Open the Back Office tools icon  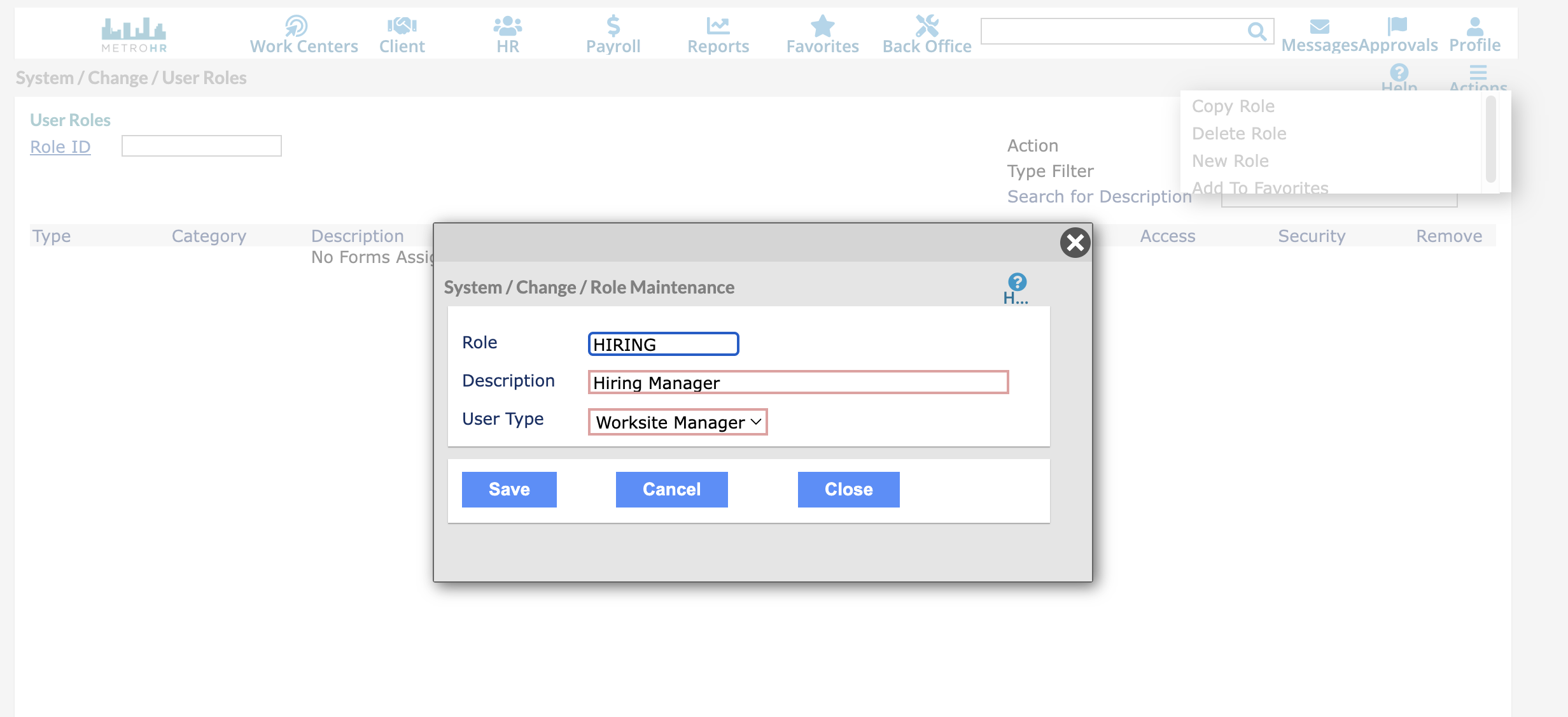pyautogui.click(x=927, y=26)
